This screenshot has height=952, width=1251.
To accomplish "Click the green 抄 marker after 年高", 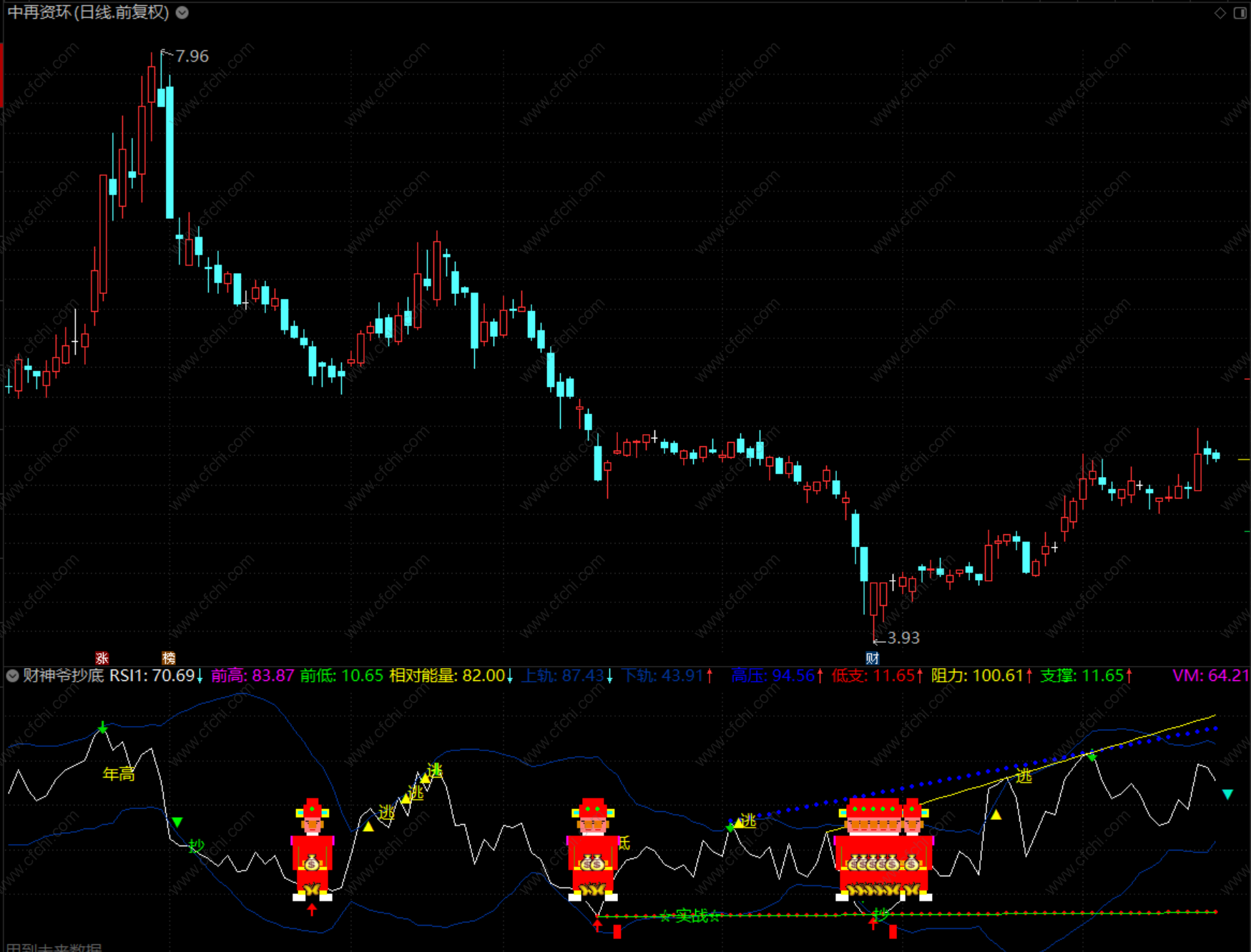I will (196, 846).
